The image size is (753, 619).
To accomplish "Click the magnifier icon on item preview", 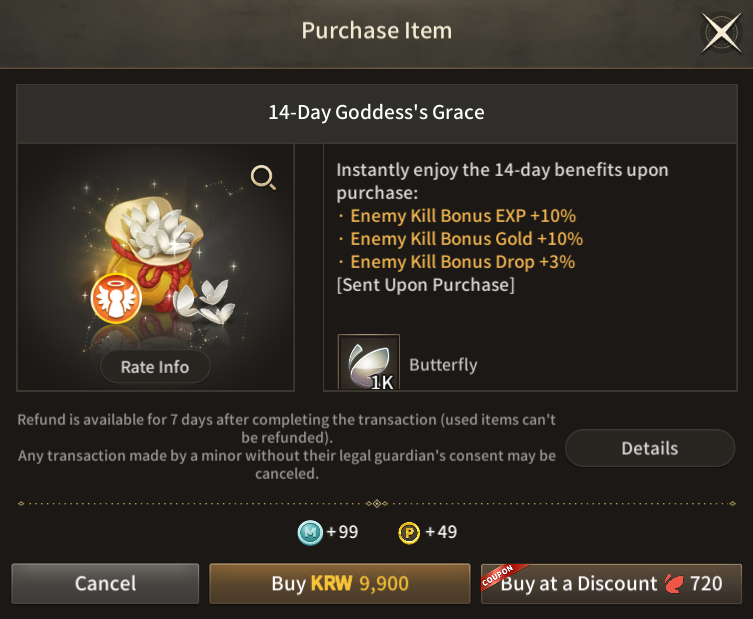I will click(x=263, y=178).
